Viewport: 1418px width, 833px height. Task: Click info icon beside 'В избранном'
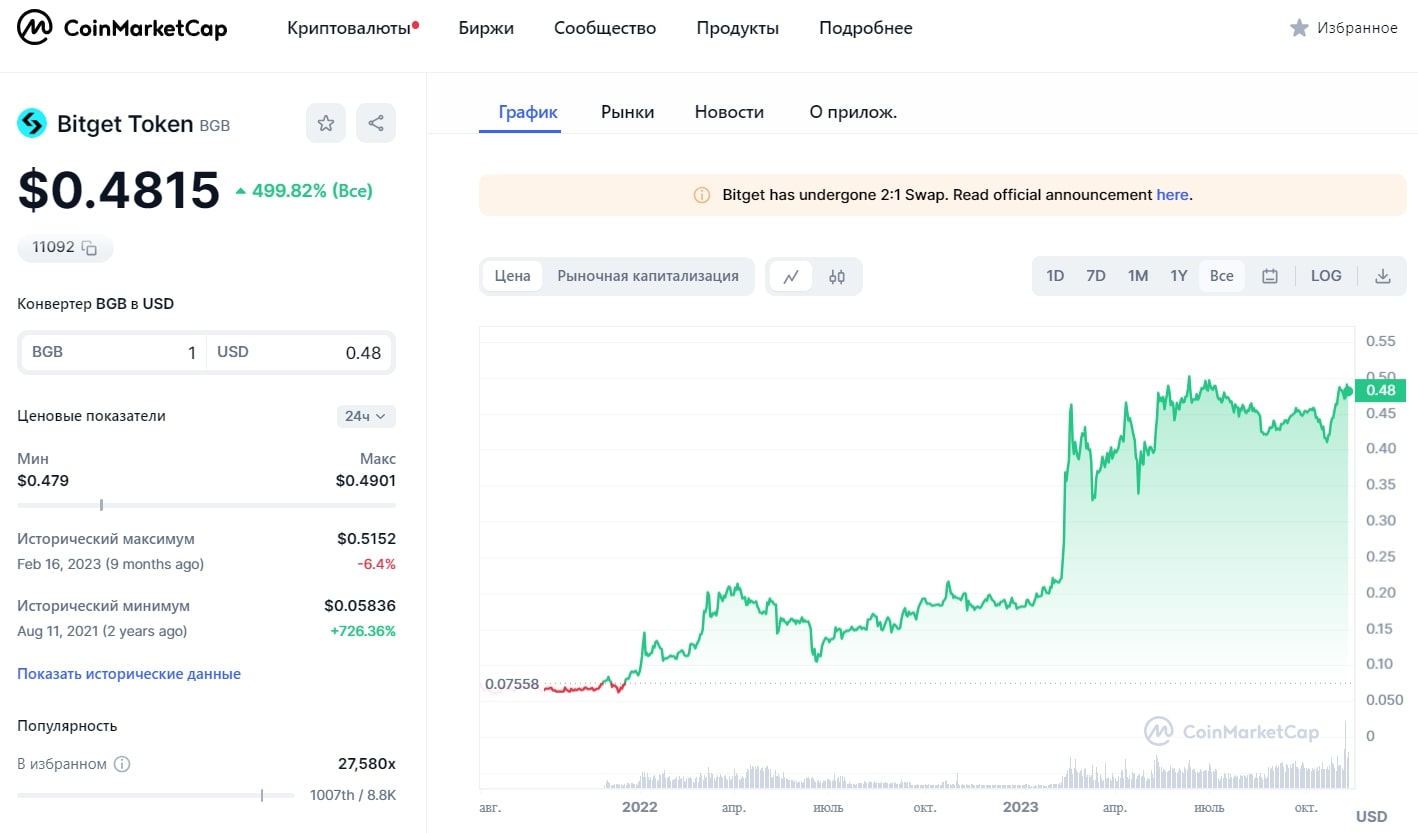coord(122,764)
